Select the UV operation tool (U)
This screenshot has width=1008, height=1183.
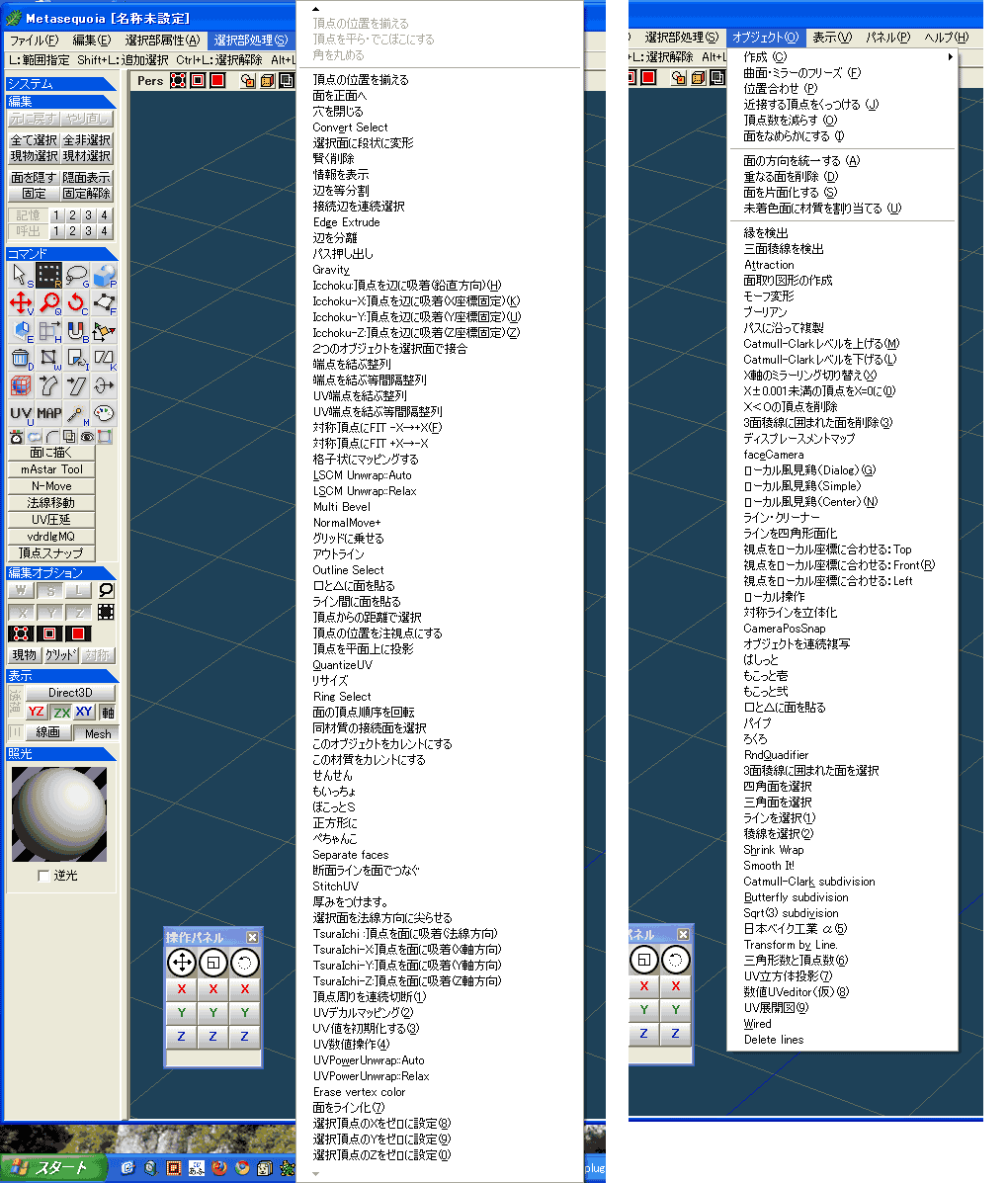[21, 413]
